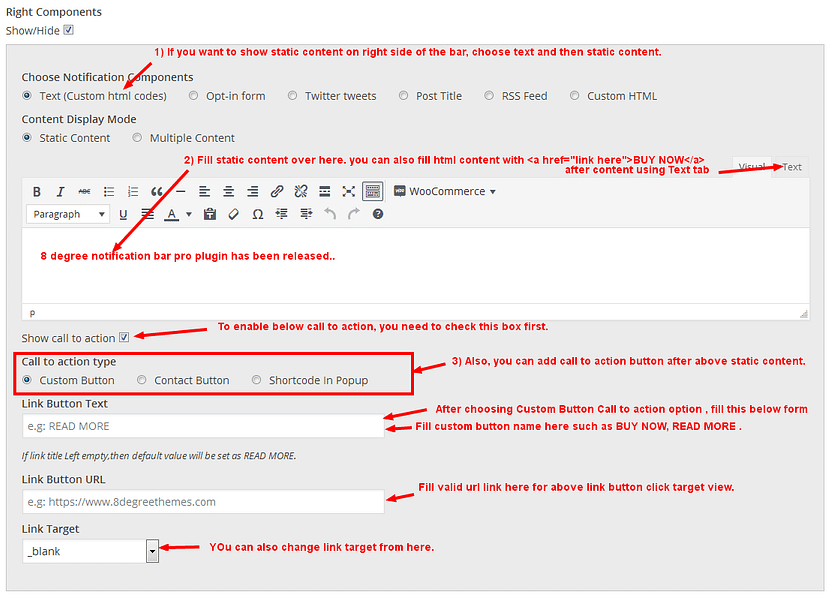Screen dimensions: 828x595
Task: Open the Paragraph format dropdown
Action: pyautogui.click(x=68, y=214)
